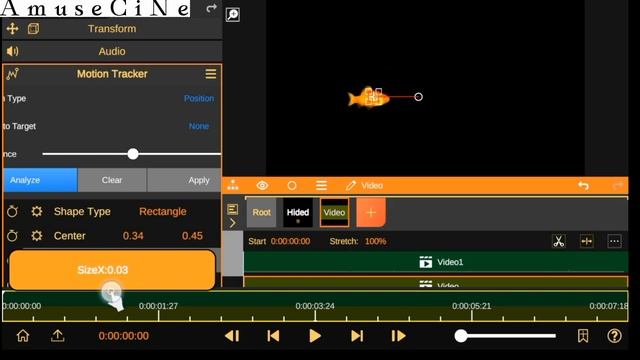
Task: Click the timeline marker 0:00:03:24
Action: click(315, 306)
